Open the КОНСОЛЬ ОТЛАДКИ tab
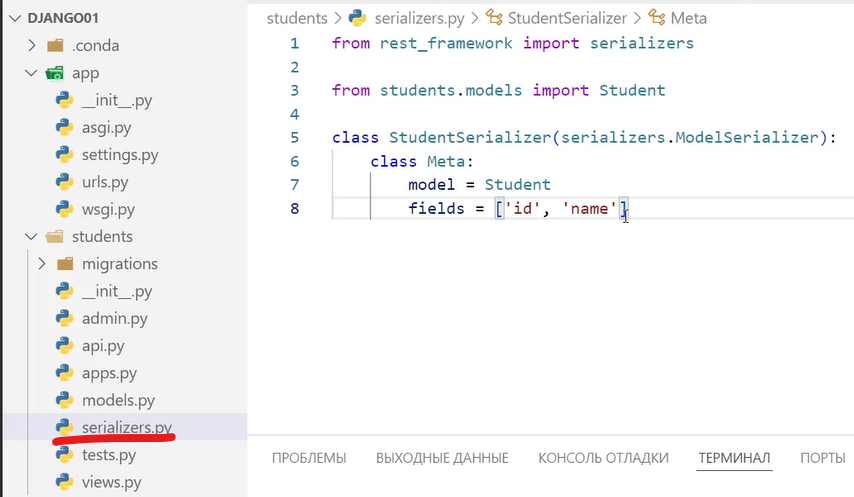Viewport: 854px width, 497px height. [603, 458]
